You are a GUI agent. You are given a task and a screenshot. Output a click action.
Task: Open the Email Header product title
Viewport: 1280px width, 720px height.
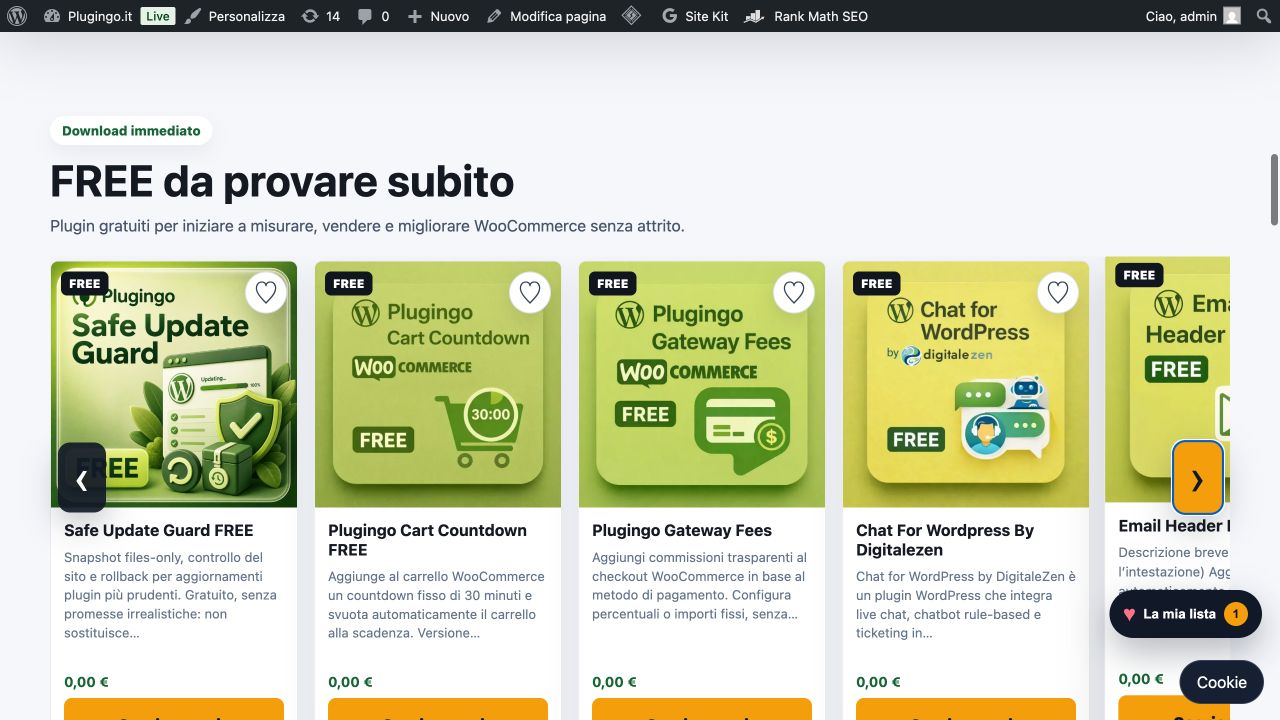[x=1174, y=526]
